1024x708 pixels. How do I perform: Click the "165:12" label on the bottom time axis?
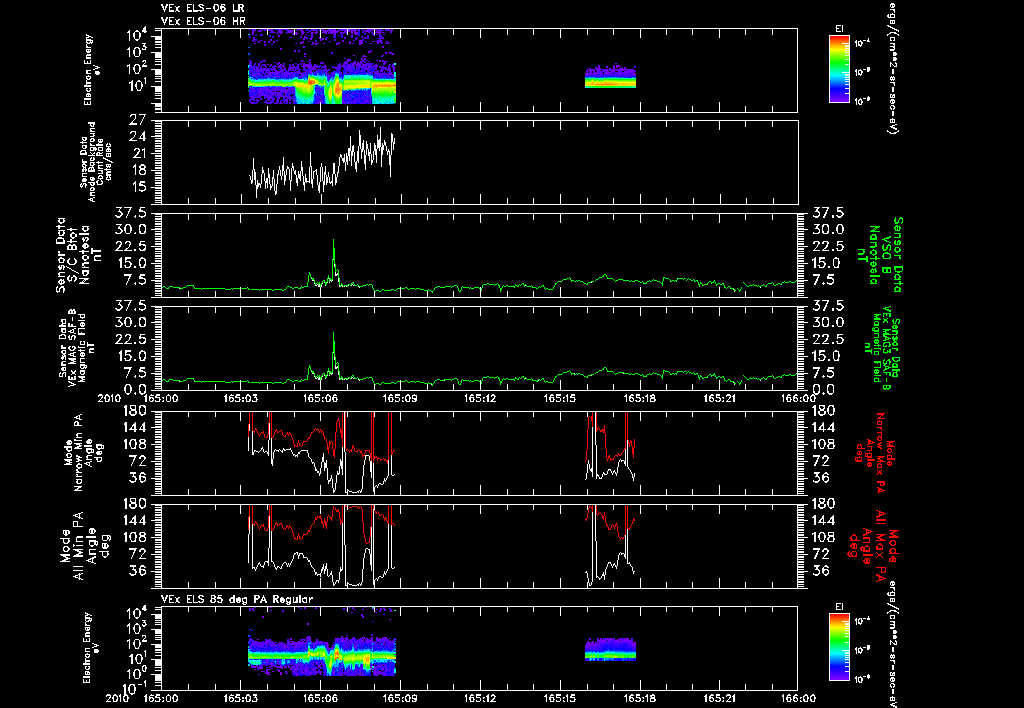point(479,698)
